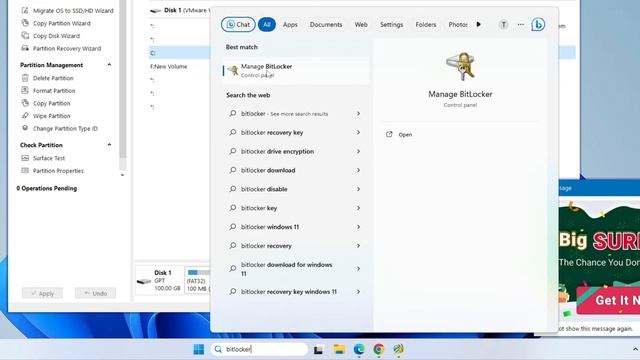Select Disk 1 GPT in disk map

(x=159, y=280)
